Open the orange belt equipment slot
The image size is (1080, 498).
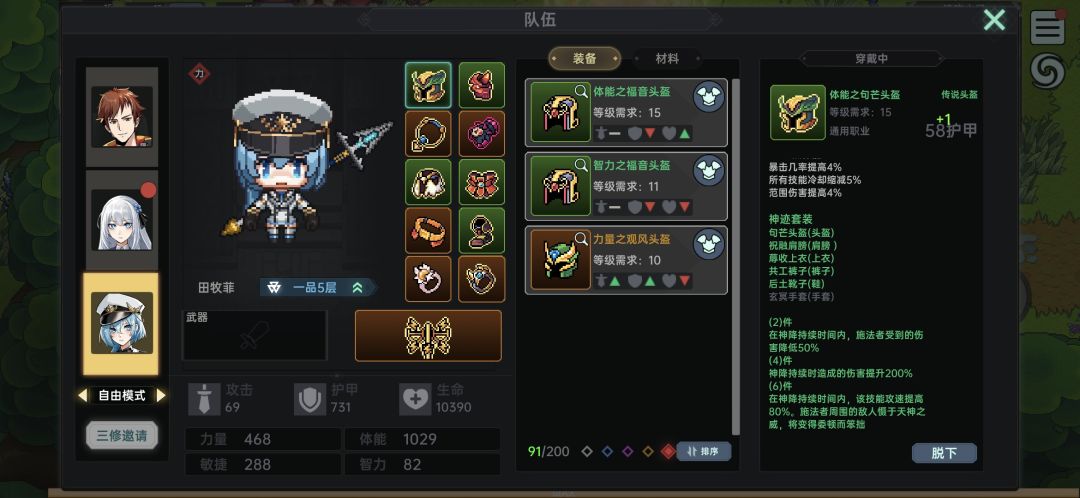pos(428,231)
